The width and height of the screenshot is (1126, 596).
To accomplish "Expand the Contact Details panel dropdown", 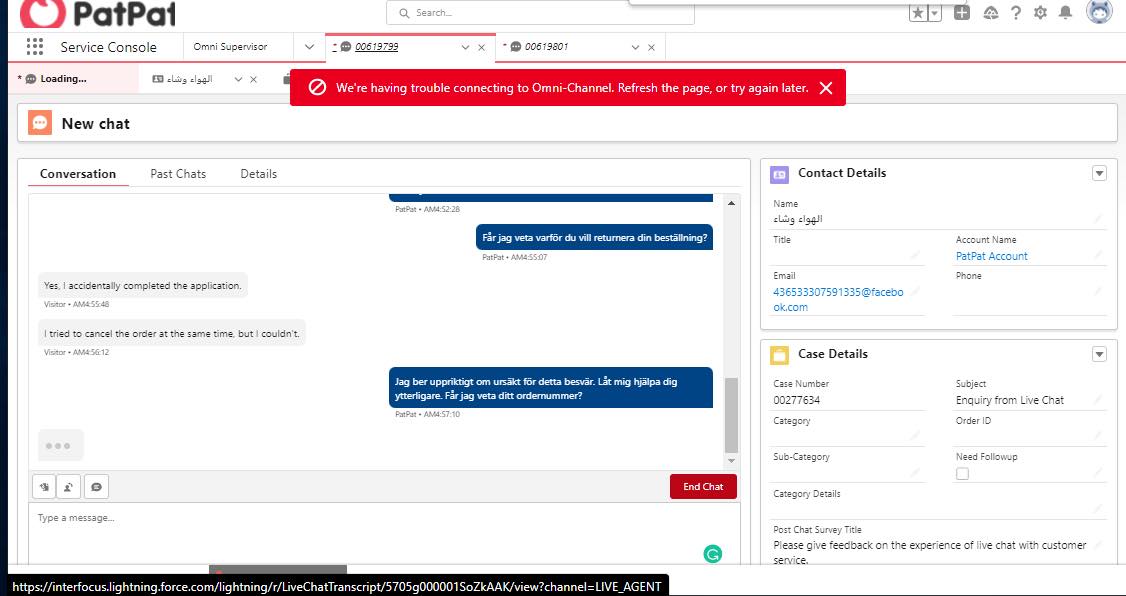I will (x=1099, y=173).
